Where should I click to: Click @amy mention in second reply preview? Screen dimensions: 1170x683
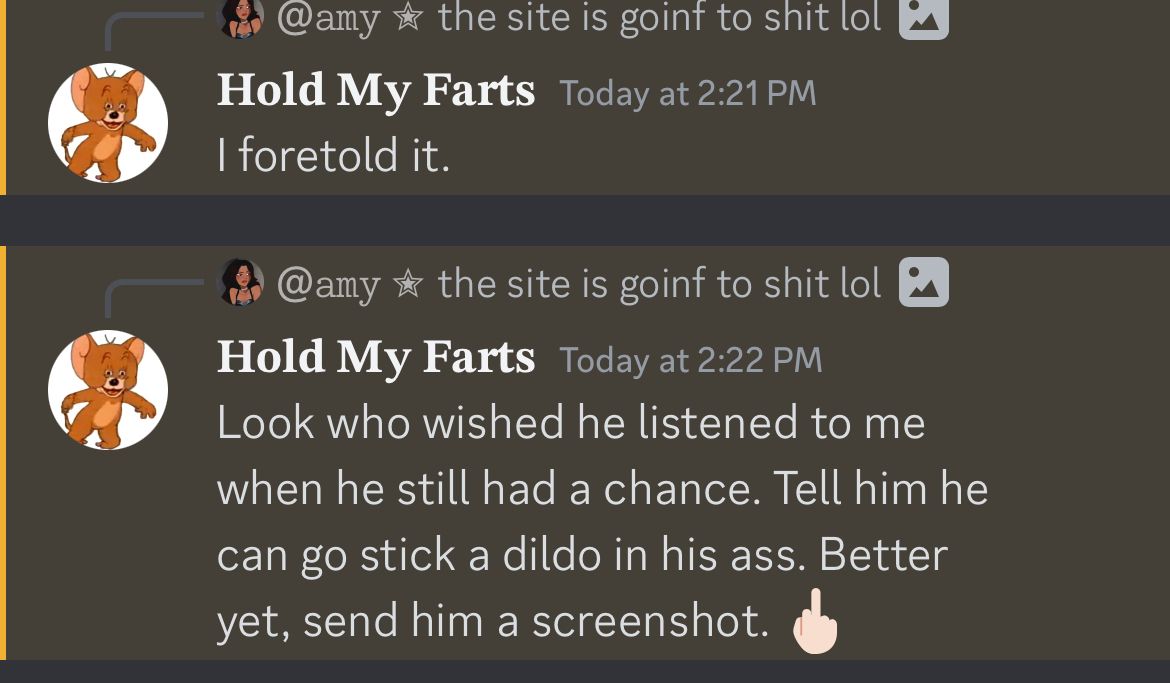pos(328,285)
